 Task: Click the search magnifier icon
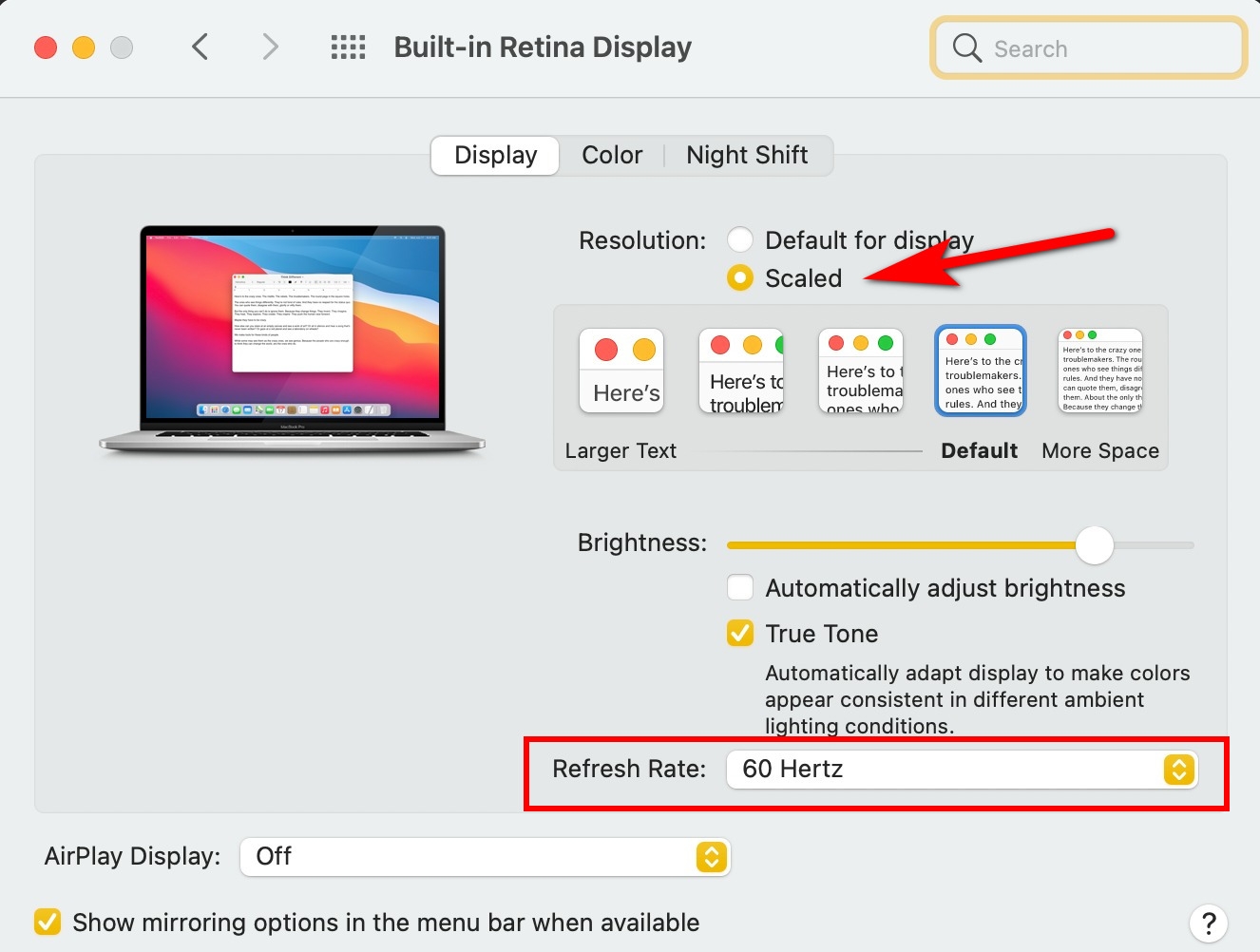tap(966, 48)
